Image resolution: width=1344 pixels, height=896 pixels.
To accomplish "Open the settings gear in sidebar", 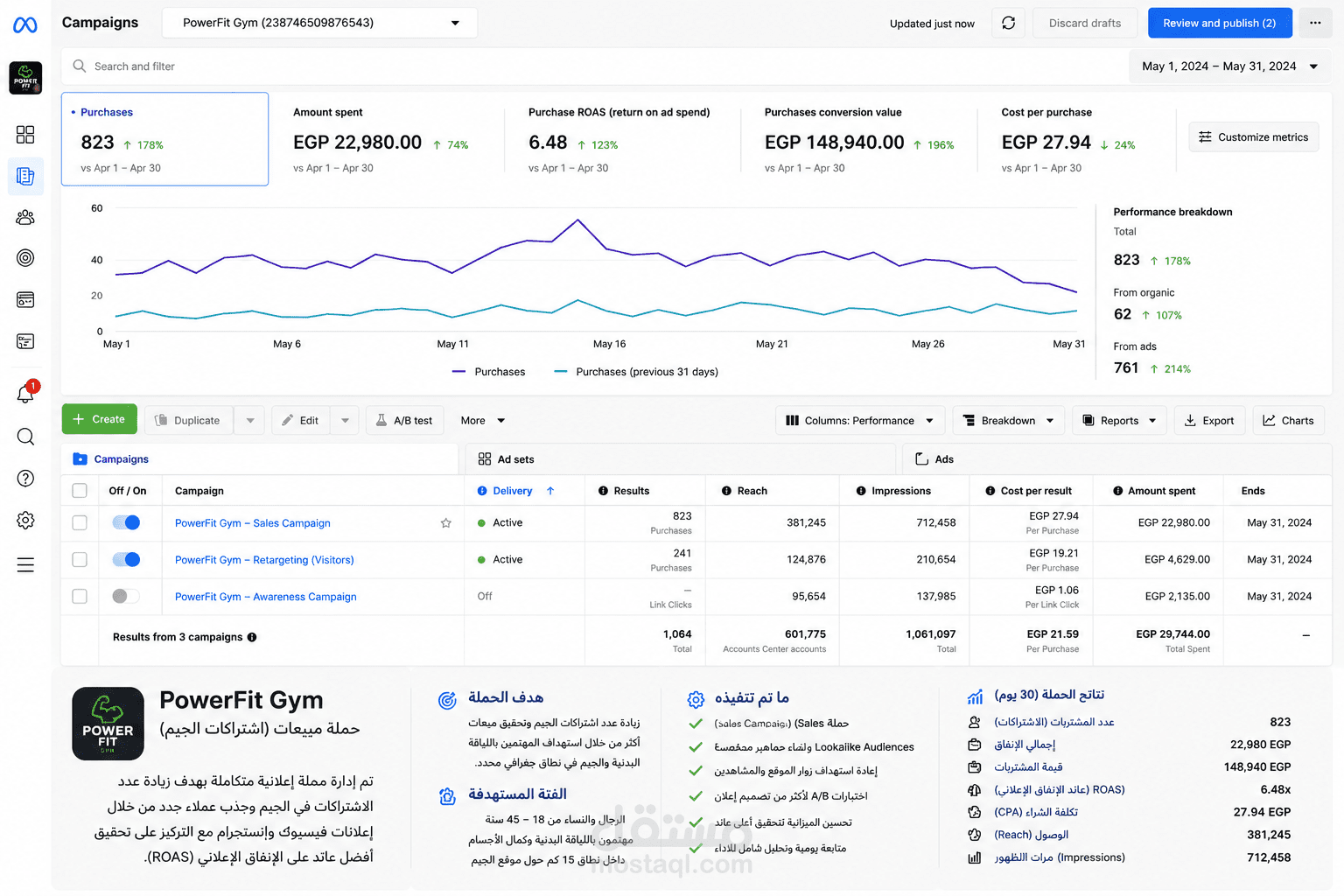I will [25, 521].
